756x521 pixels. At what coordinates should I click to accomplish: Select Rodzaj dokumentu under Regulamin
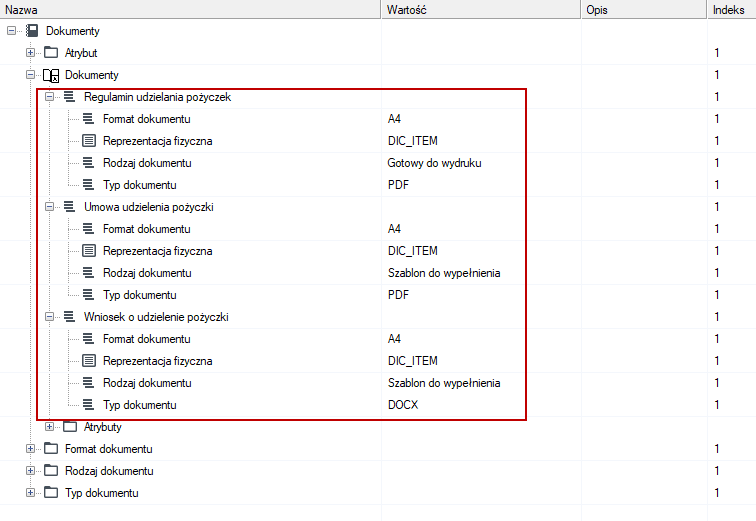[x=147, y=163]
